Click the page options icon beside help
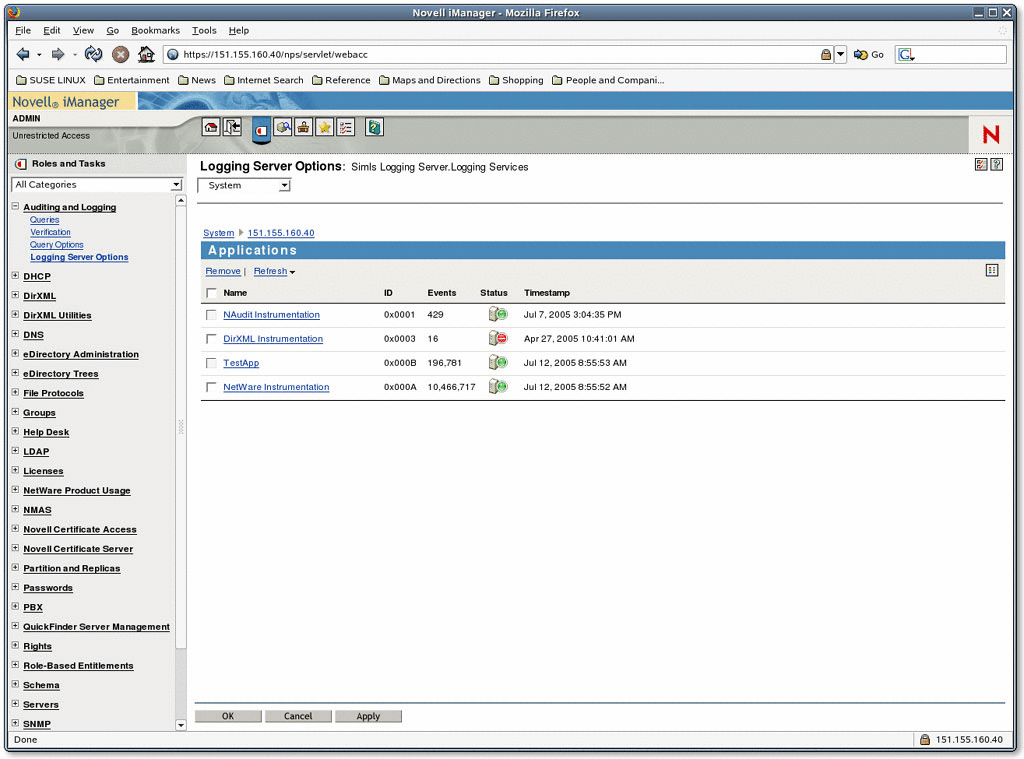The height and width of the screenshot is (759, 1024). click(x=981, y=165)
